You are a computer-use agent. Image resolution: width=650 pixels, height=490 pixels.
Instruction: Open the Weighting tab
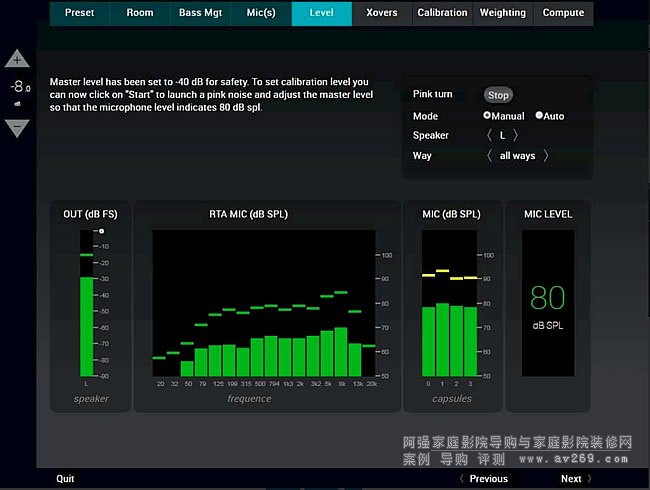tap(502, 13)
